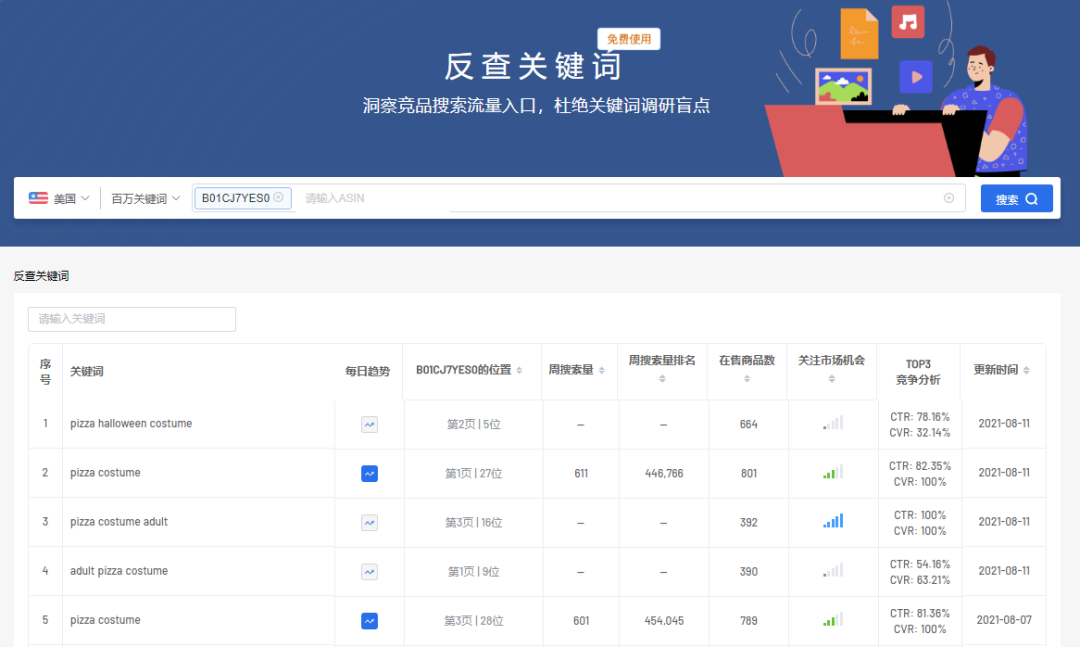Screen dimensions: 1080x647
Task: Click the clear circle icon in the ASIN field
Action: [949, 198]
